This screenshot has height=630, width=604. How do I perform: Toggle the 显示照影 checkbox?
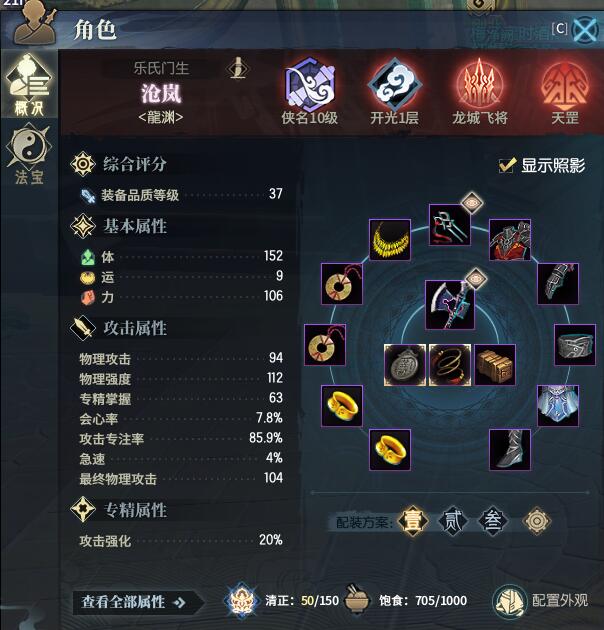[x=506, y=165]
